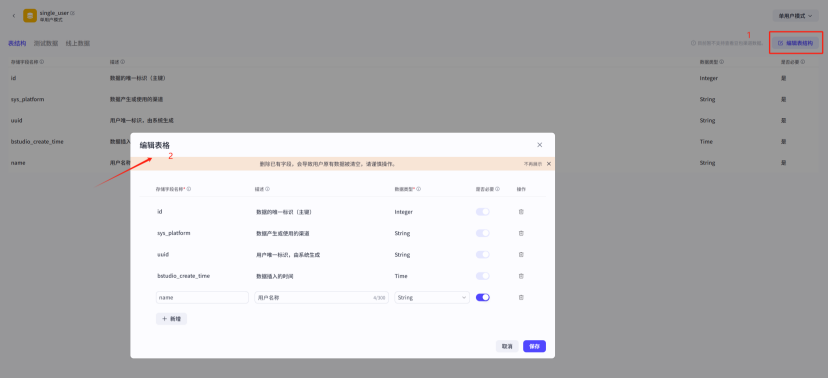Toggle the required switch for uuid

coord(483,254)
